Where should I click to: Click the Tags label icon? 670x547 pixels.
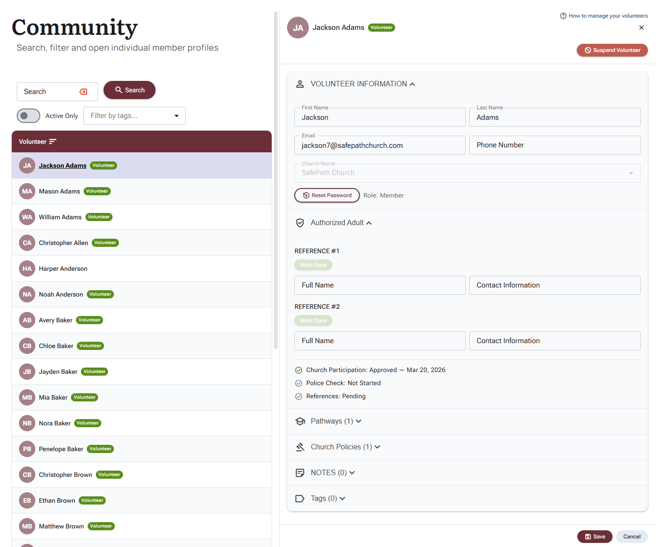[300, 498]
